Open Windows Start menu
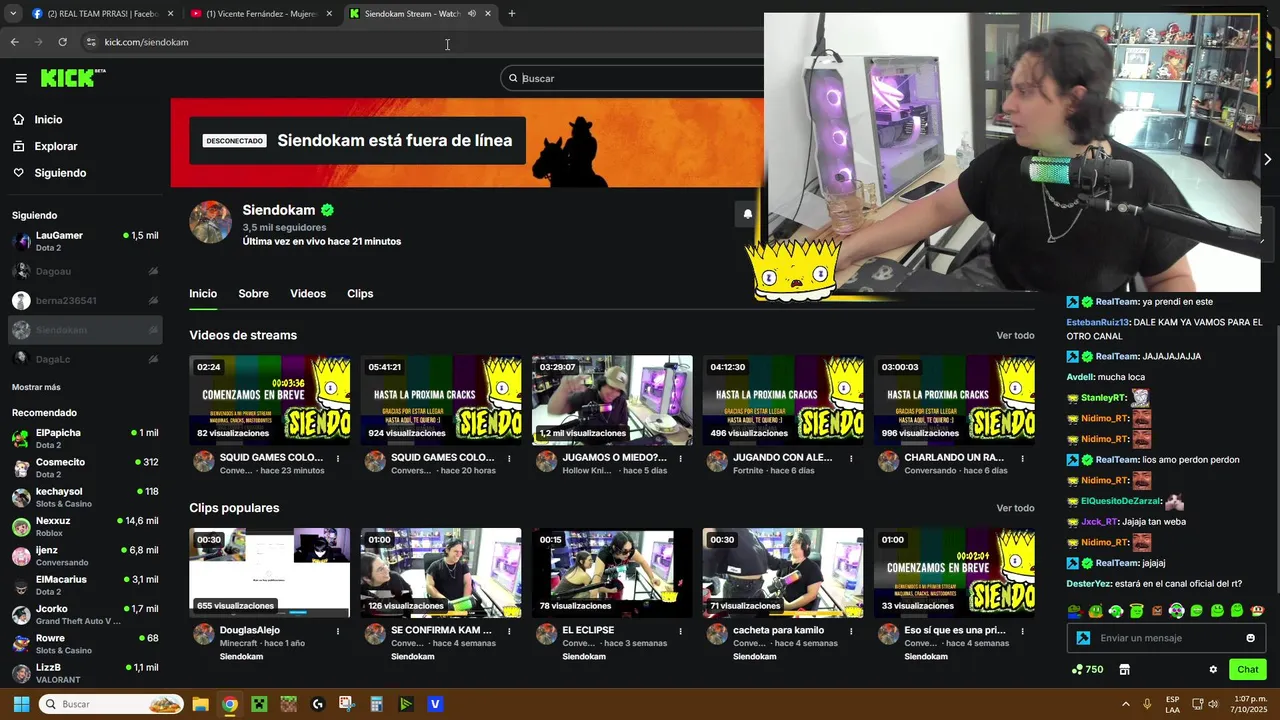This screenshot has width=1280, height=720. (21, 704)
